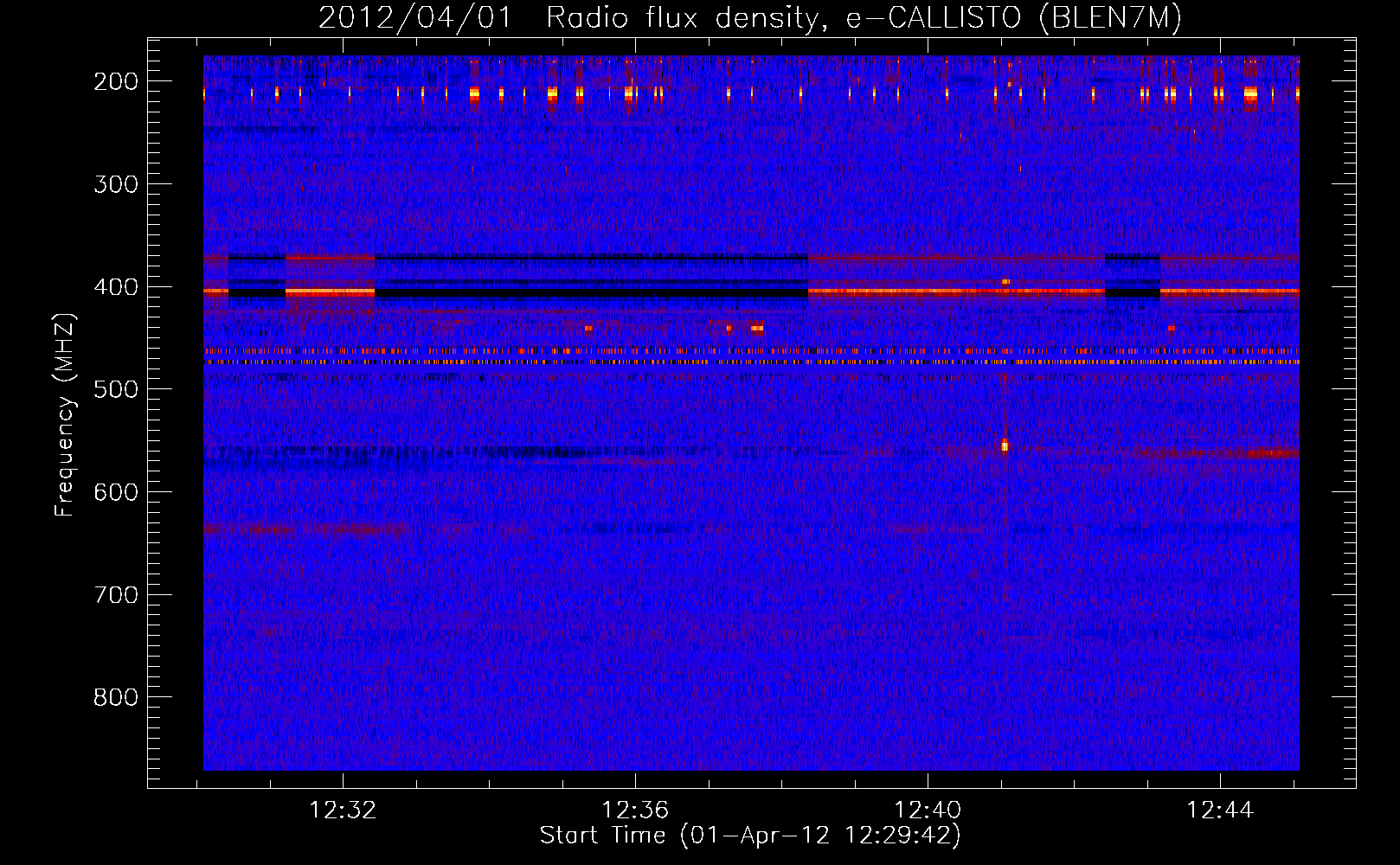Click the 12:32 time axis label

coord(344,811)
